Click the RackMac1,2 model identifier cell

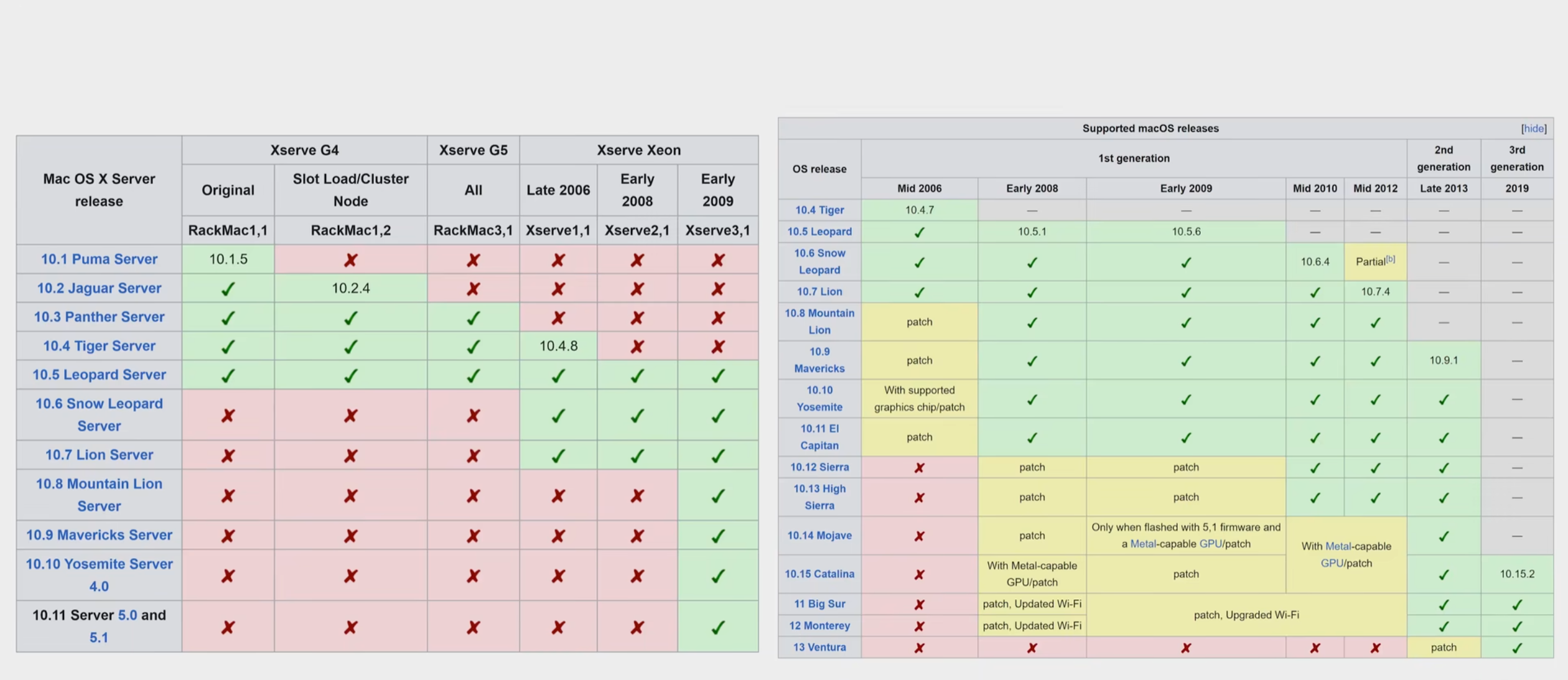coord(351,231)
